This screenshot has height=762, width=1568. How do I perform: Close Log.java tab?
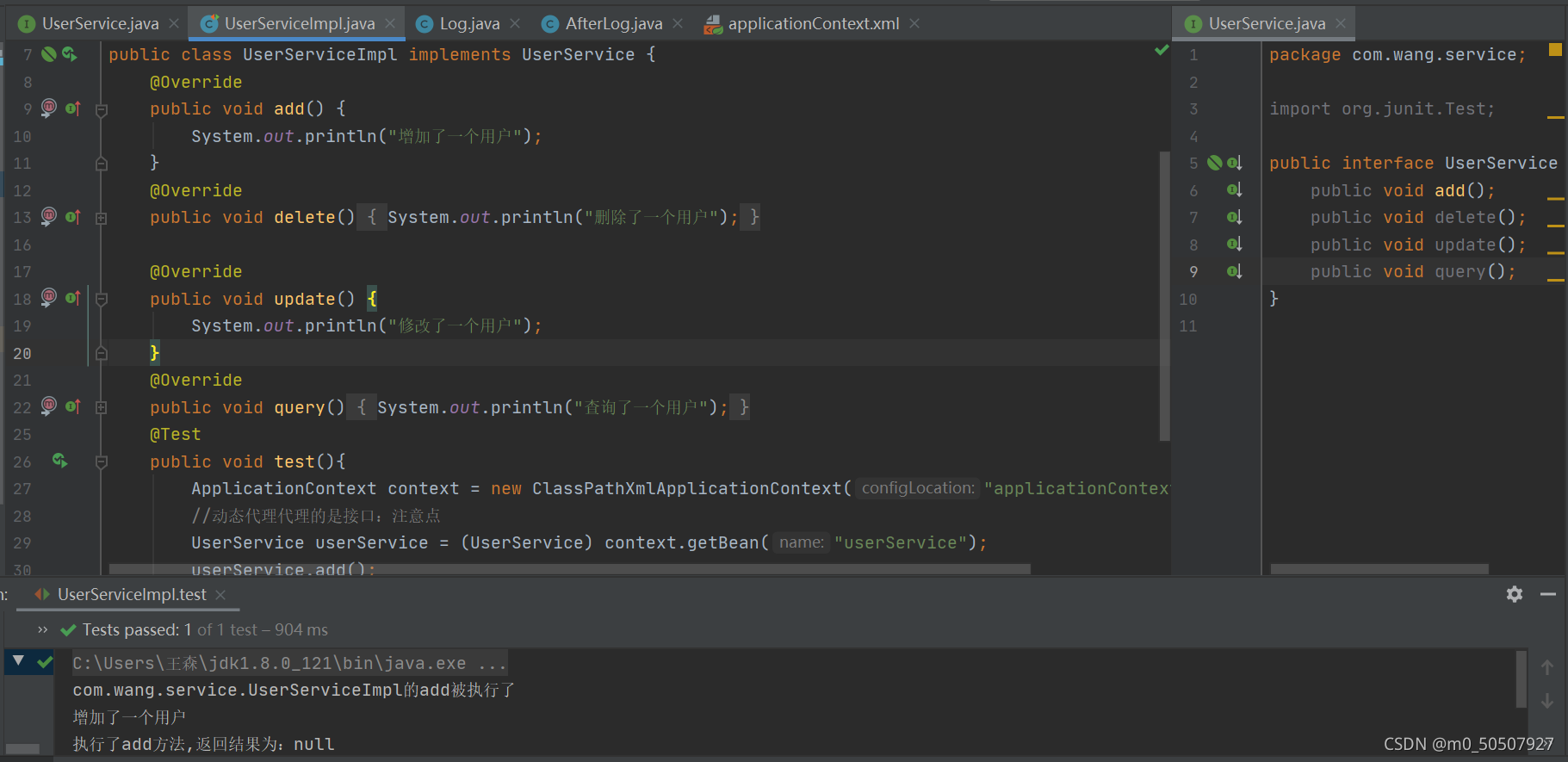pyautogui.click(x=515, y=23)
